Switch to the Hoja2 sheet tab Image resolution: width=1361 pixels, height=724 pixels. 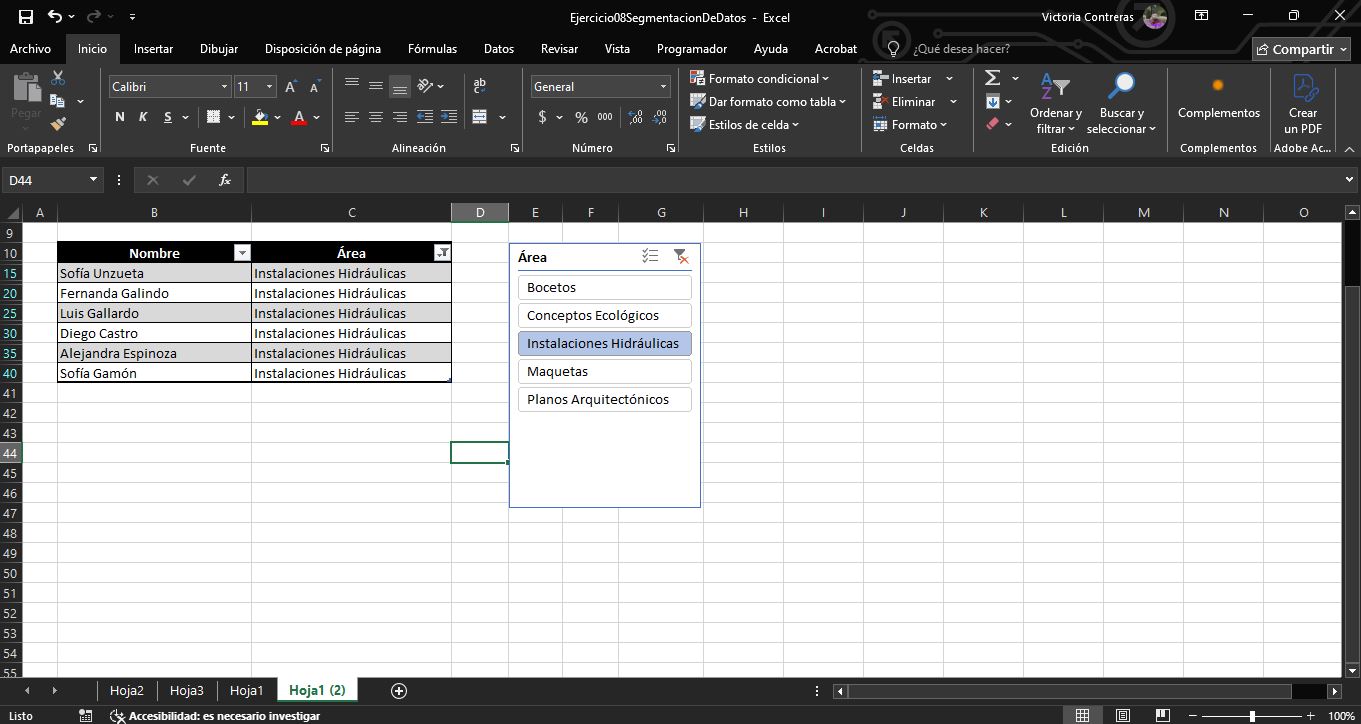(127, 691)
